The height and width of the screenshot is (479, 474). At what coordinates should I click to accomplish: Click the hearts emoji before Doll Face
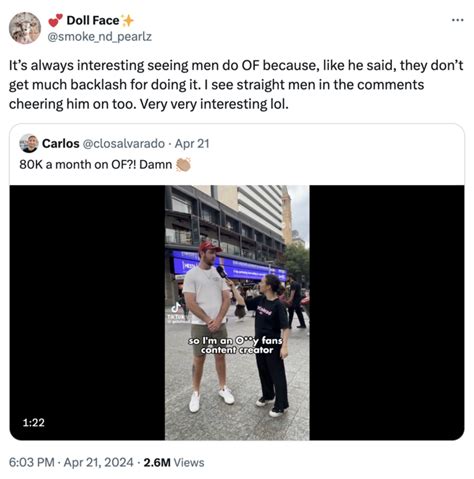click(56, 21)
